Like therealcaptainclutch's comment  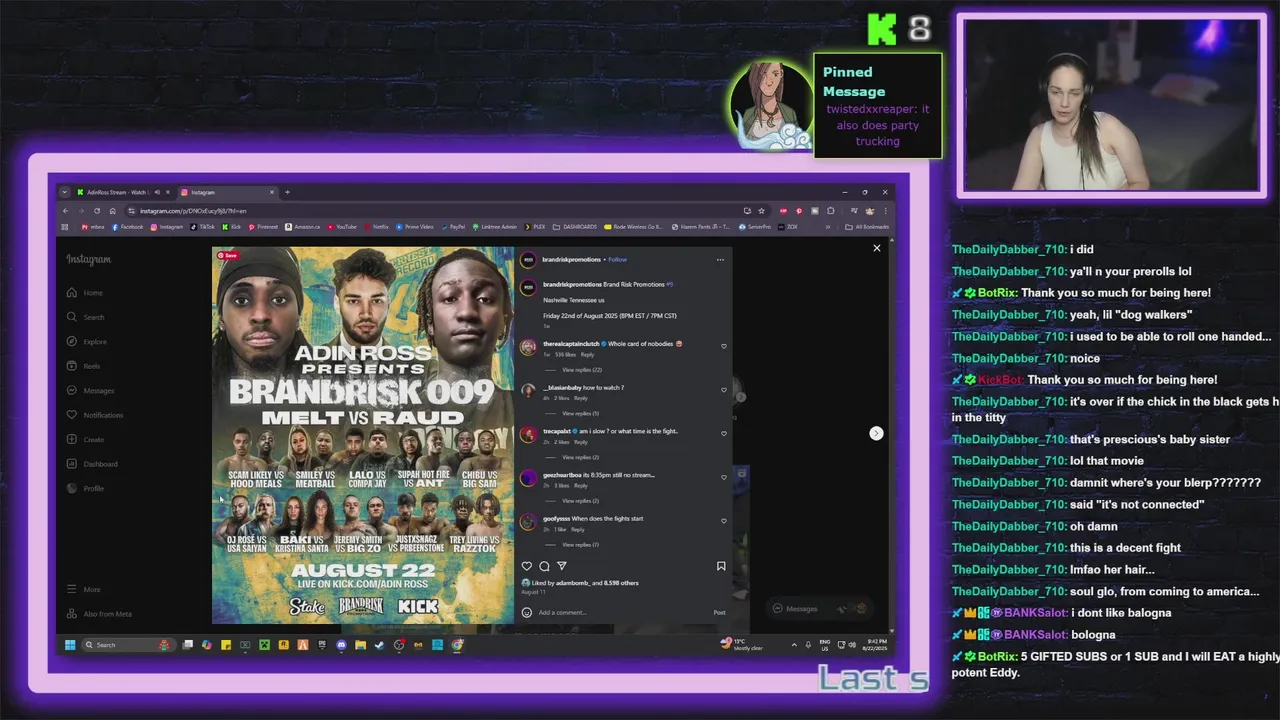(x=724, y=346)
